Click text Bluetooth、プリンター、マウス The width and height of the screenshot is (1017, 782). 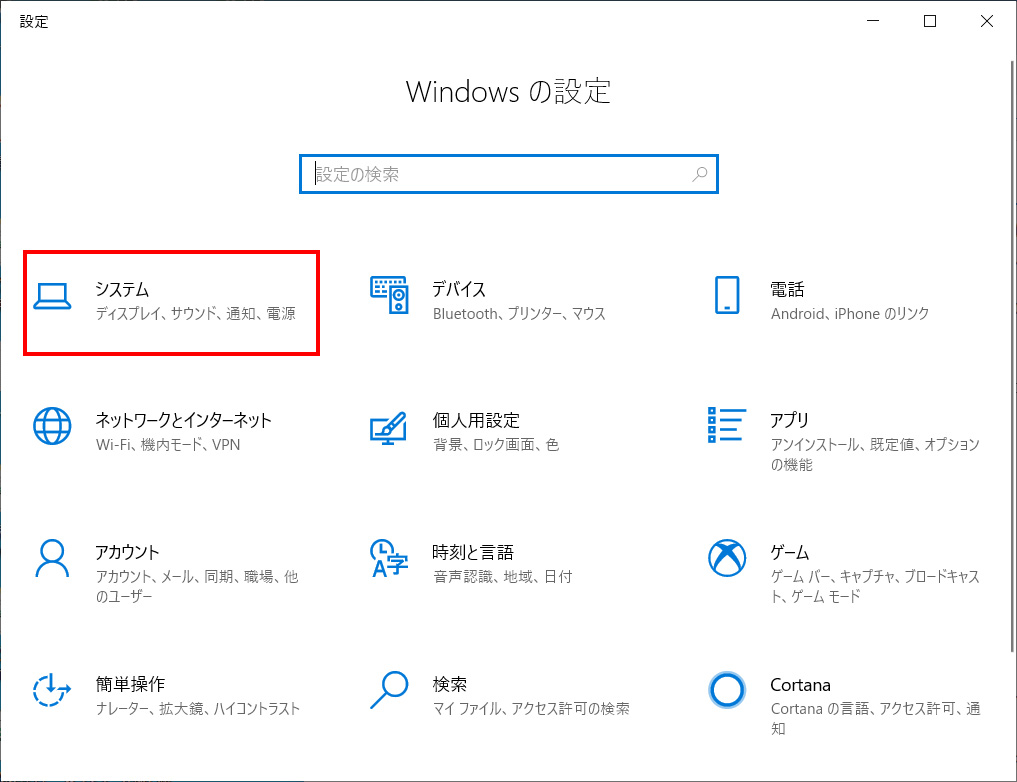coord(519,314)
